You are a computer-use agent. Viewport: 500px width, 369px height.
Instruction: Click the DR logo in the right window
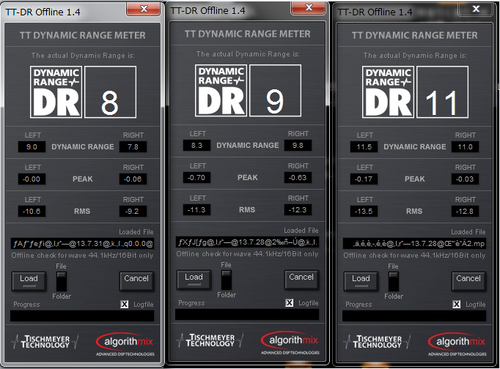tap(388, 92)
